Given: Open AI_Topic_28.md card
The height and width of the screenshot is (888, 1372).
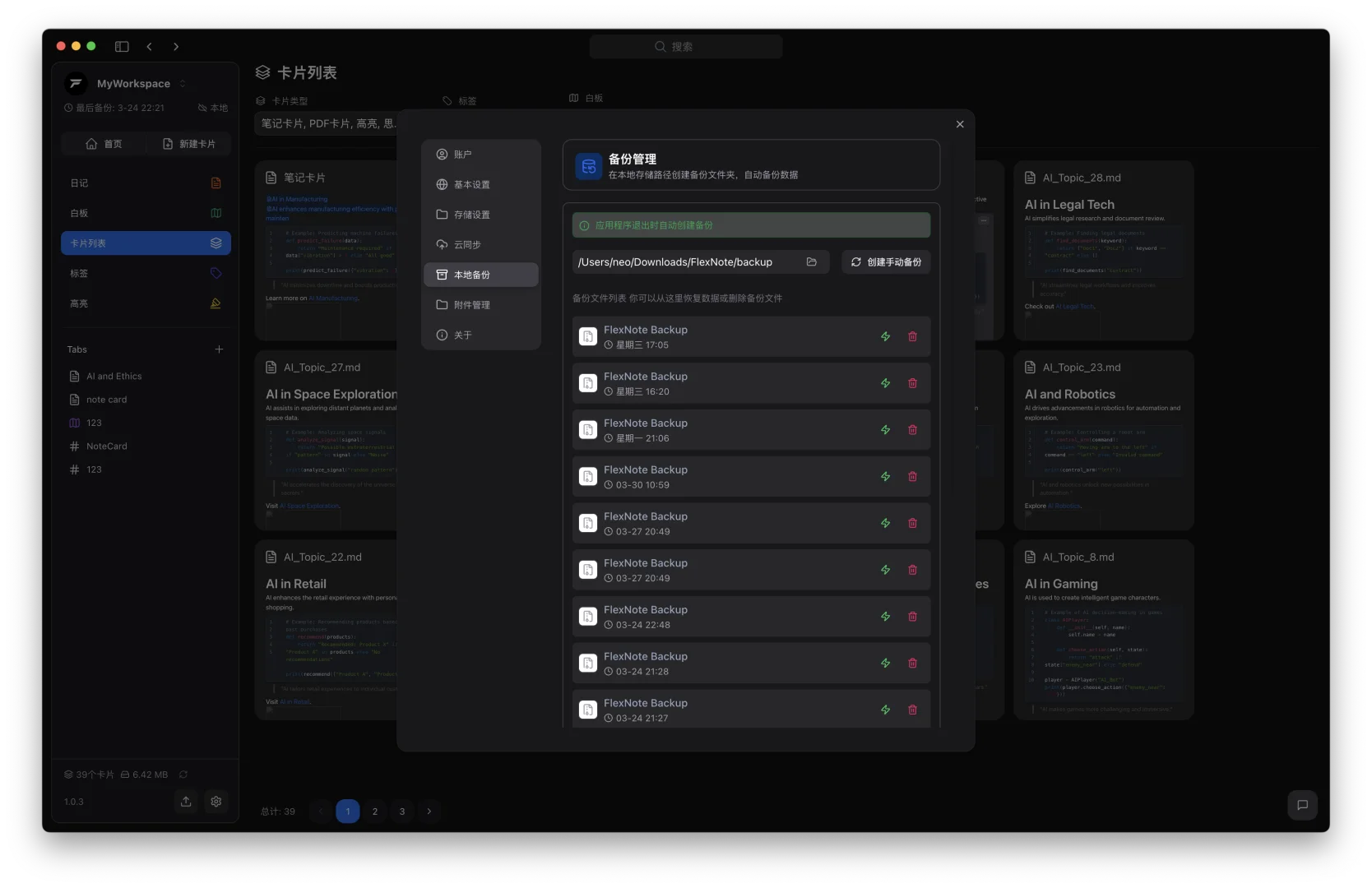Looking at the screenshot, I should coord(1103,250).
